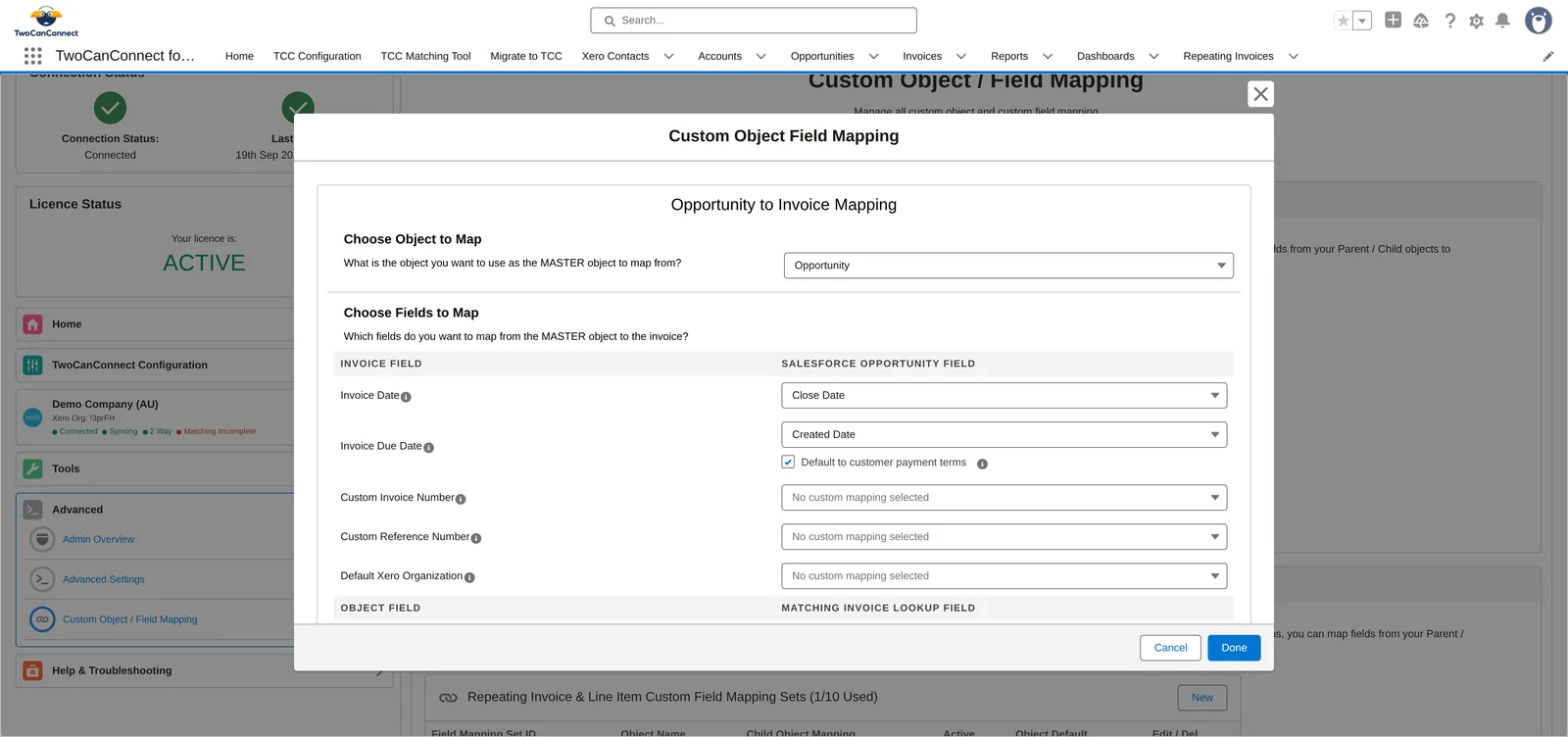Open the Custom Reference Number mapping dropdown
The width and height of the screenshot is (1568, 737).
point(1004,537)
